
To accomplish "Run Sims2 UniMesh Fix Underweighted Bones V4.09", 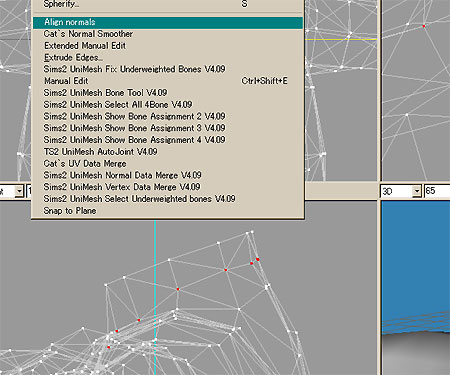I will point(168,69).
